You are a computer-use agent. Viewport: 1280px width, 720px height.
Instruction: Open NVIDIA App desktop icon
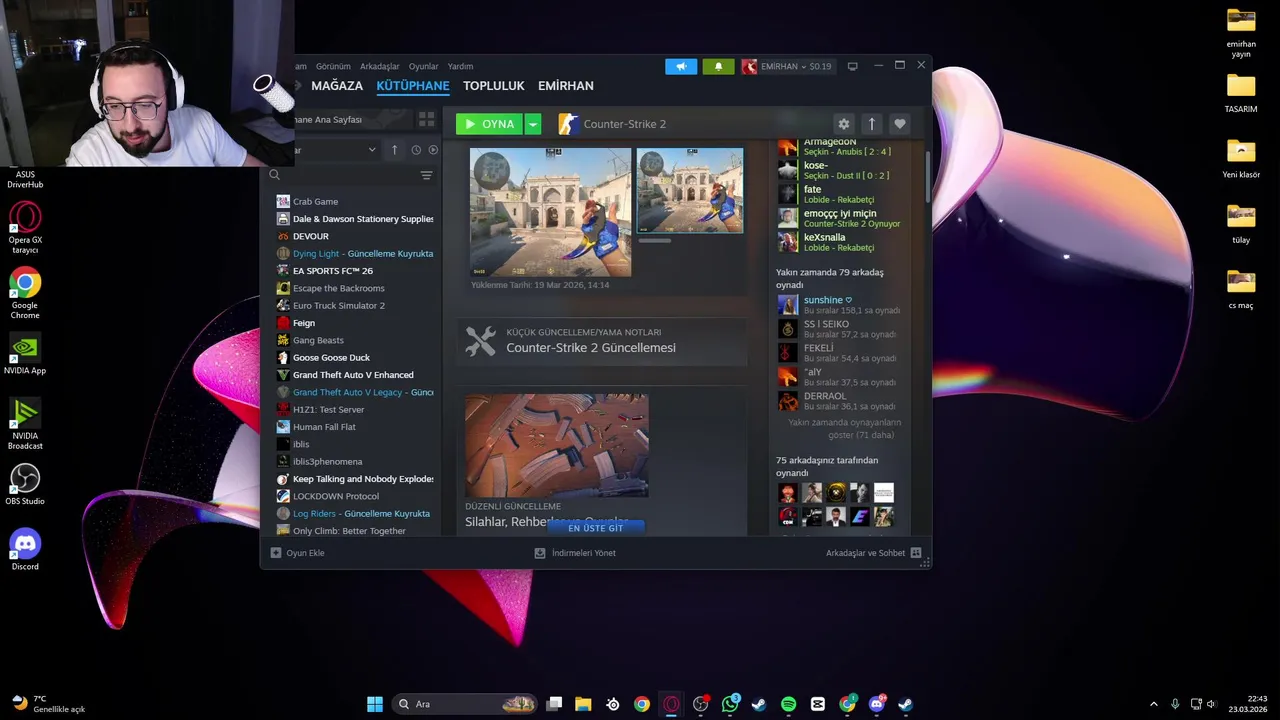click(25, 355)
